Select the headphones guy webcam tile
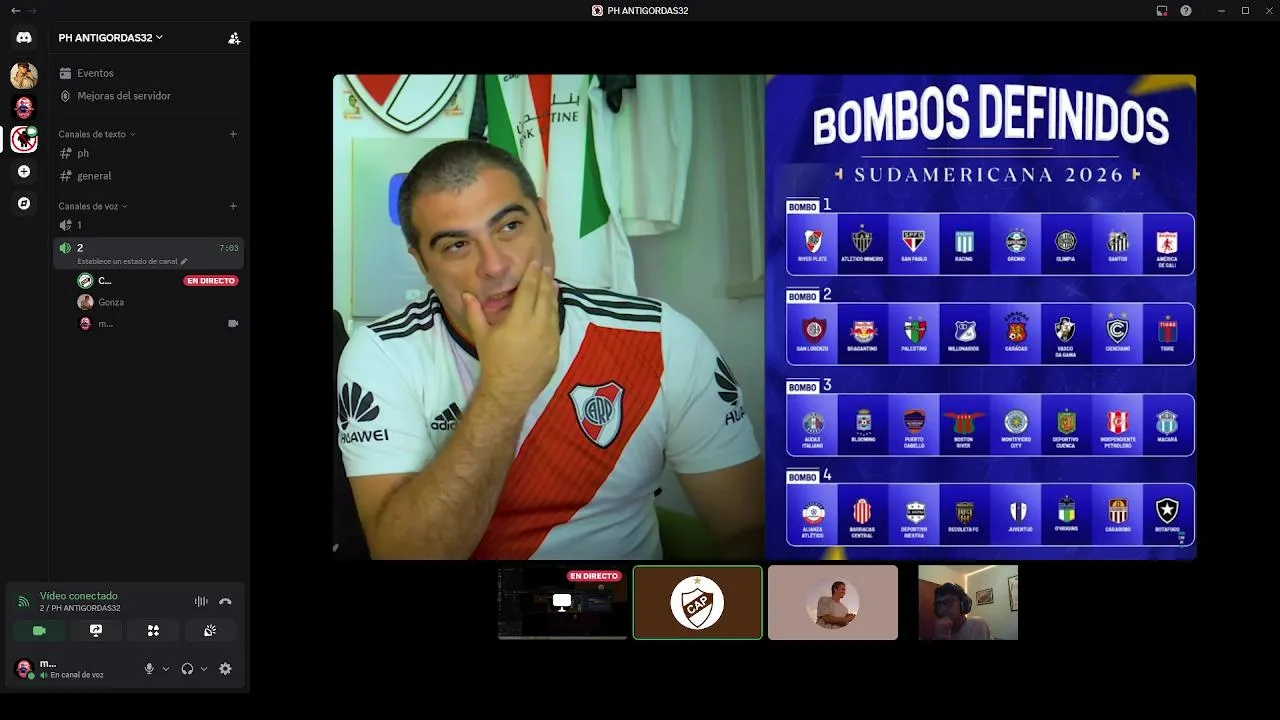The image size is (1280, 720). click(x=968, y=602)
